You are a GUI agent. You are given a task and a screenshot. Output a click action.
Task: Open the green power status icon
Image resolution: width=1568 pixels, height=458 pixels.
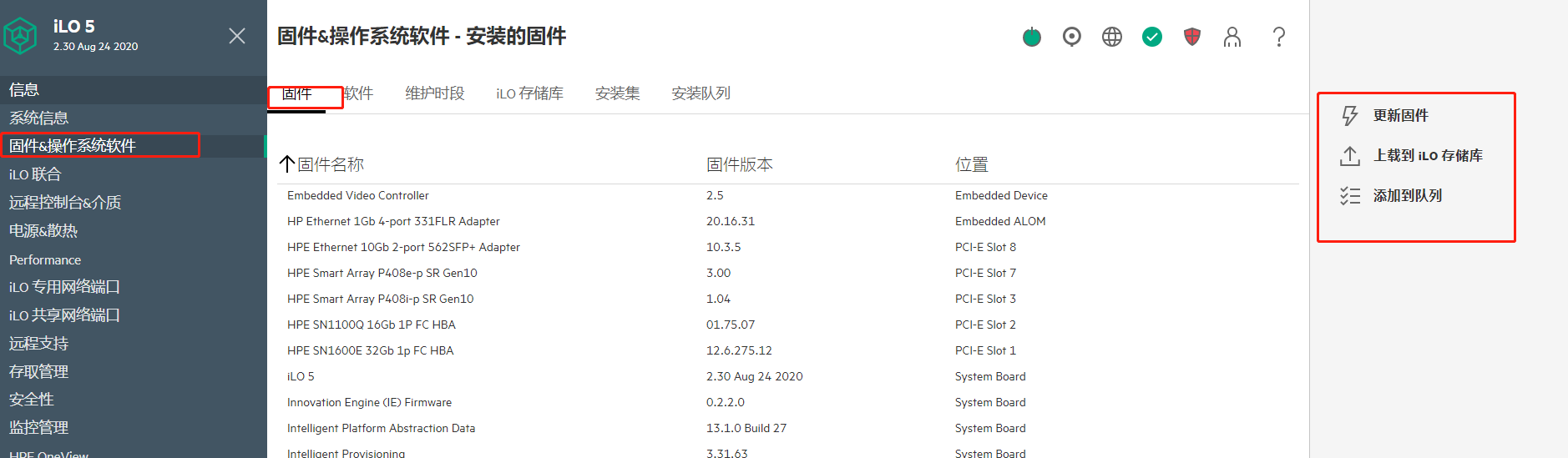(x=1032, y=37)
